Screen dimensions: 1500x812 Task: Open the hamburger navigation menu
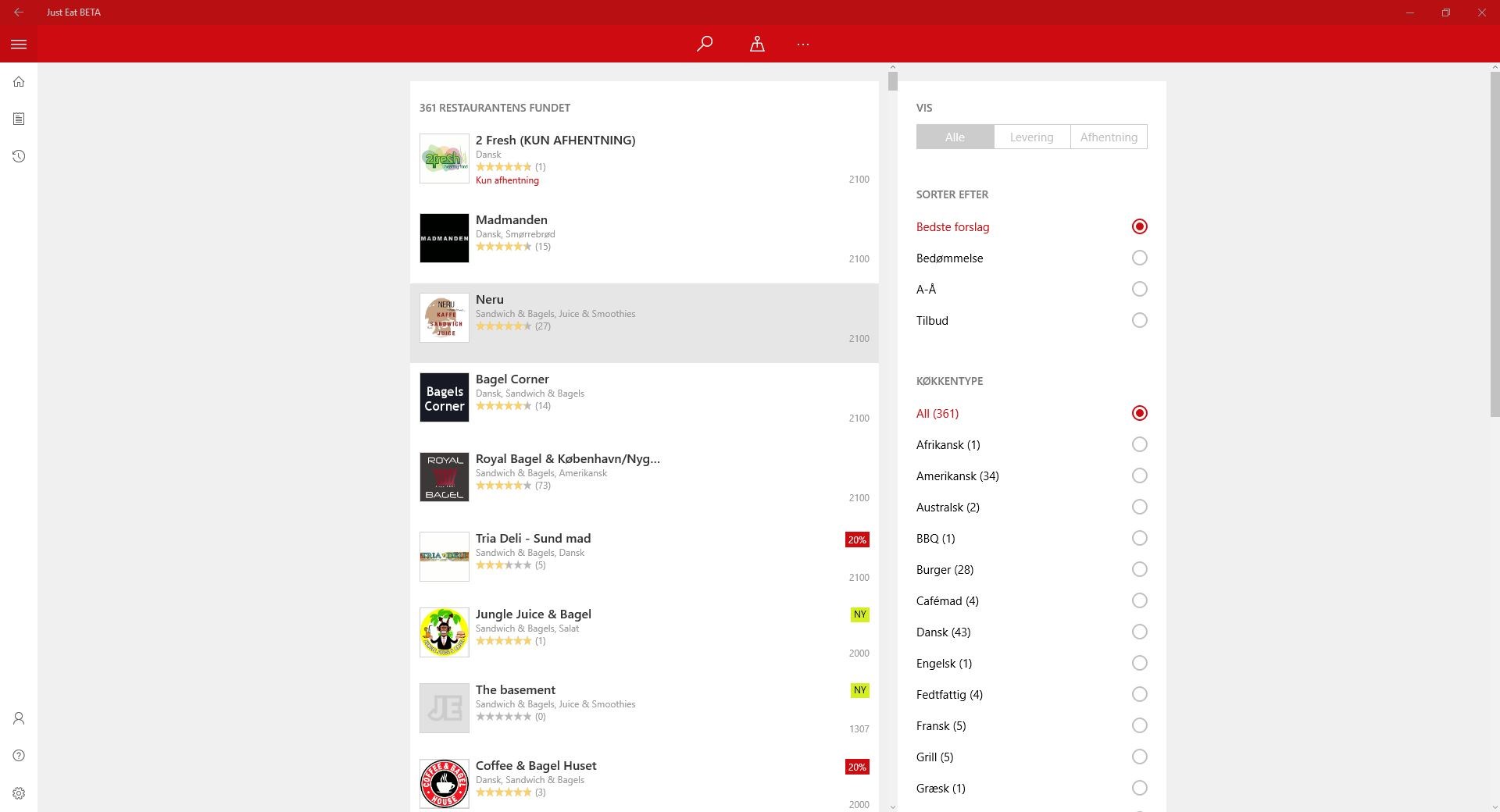tap(19, 45)
